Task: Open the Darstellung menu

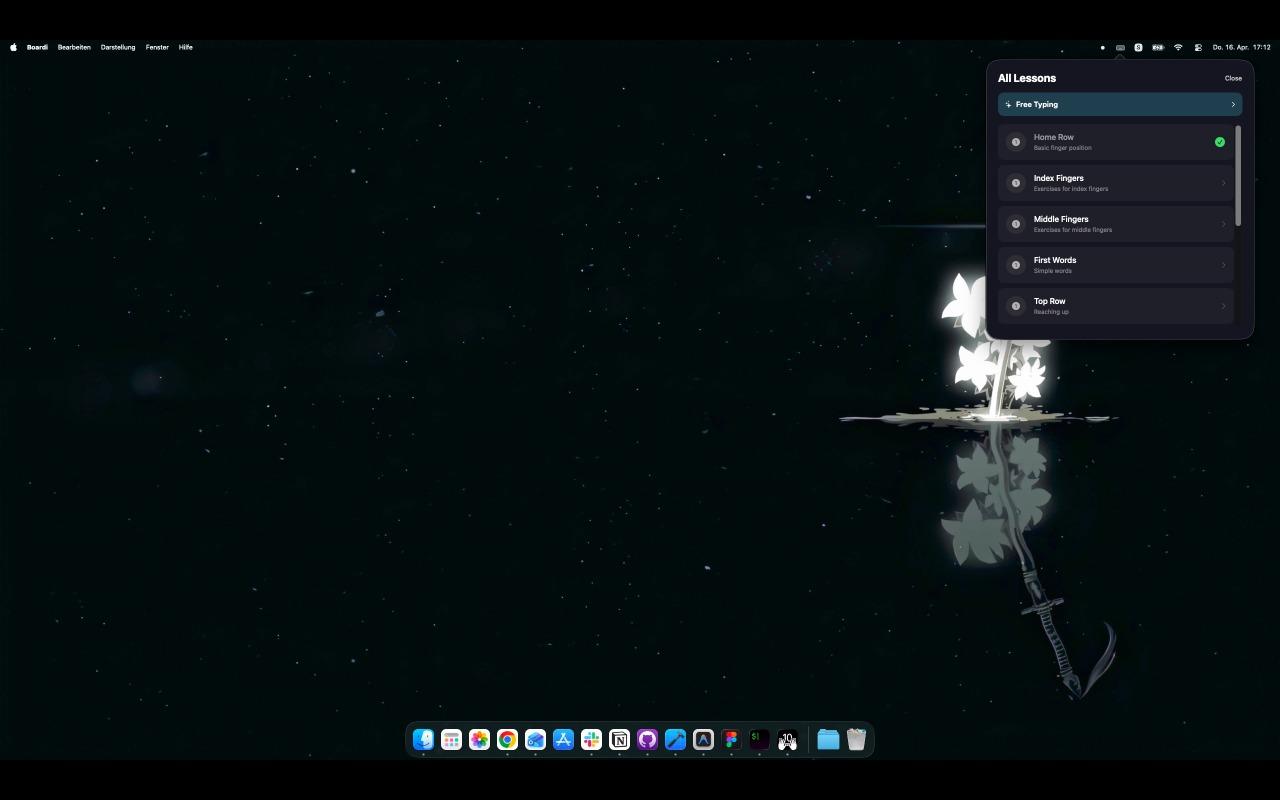Action: click(x=118, y=47)
